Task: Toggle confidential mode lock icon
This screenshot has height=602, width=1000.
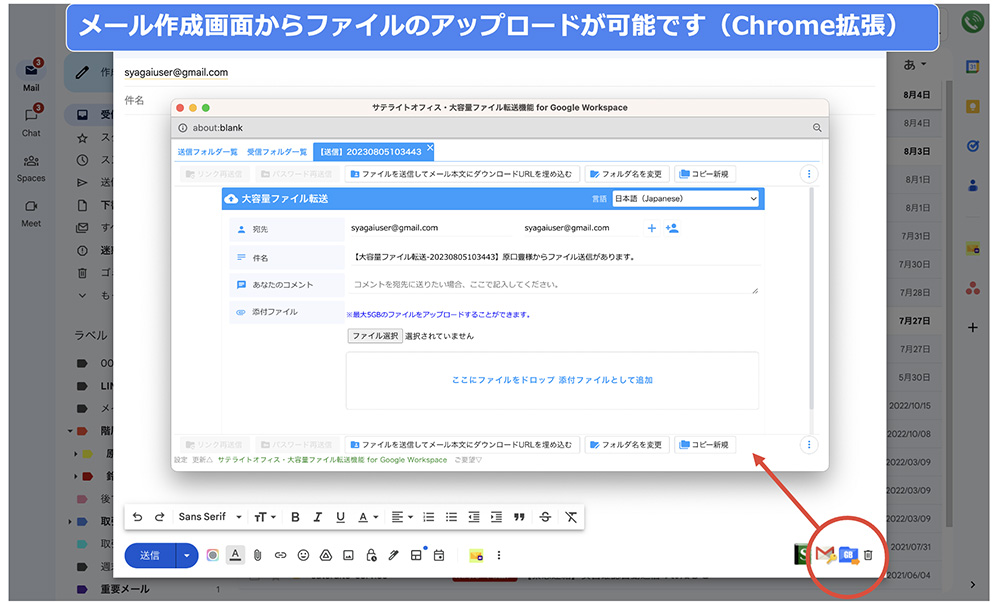Action: (x=371, y=555)
